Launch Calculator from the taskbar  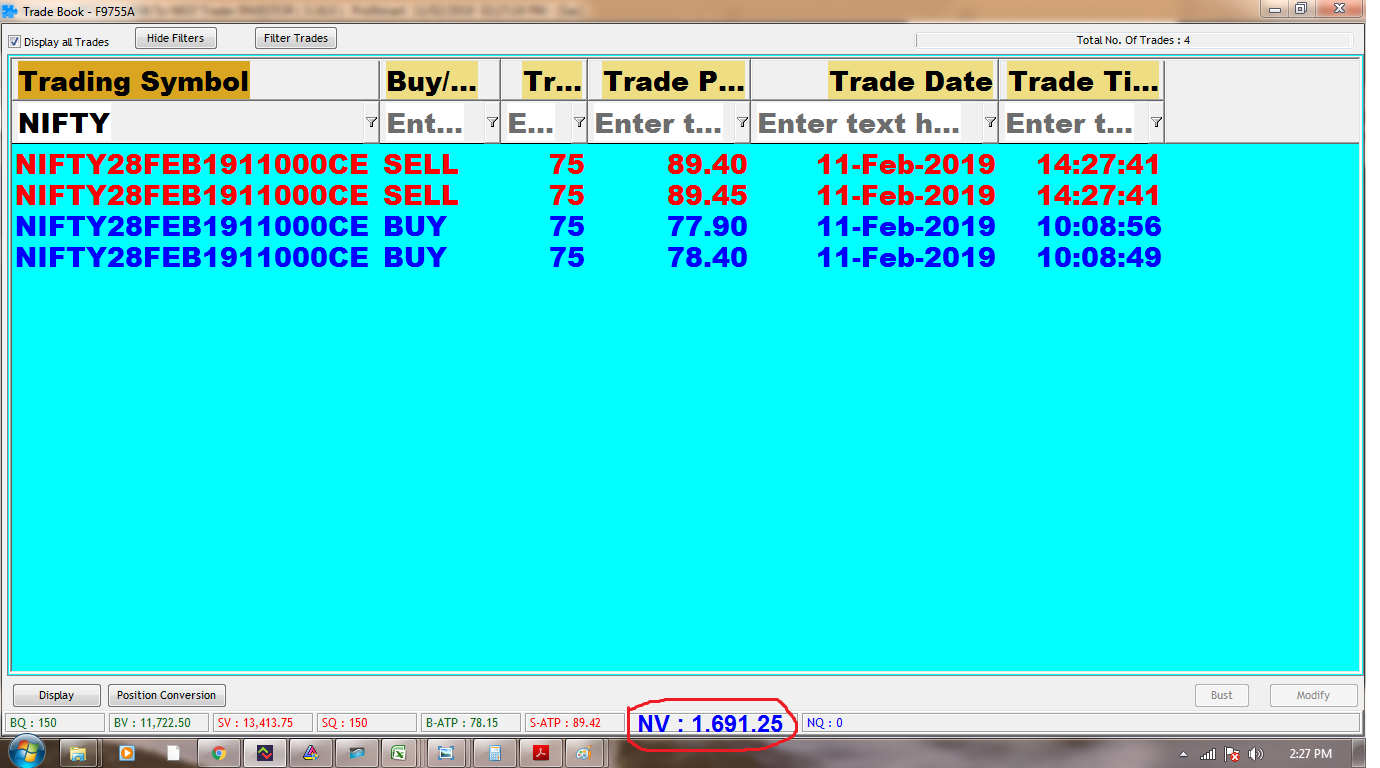coord(494,753)
